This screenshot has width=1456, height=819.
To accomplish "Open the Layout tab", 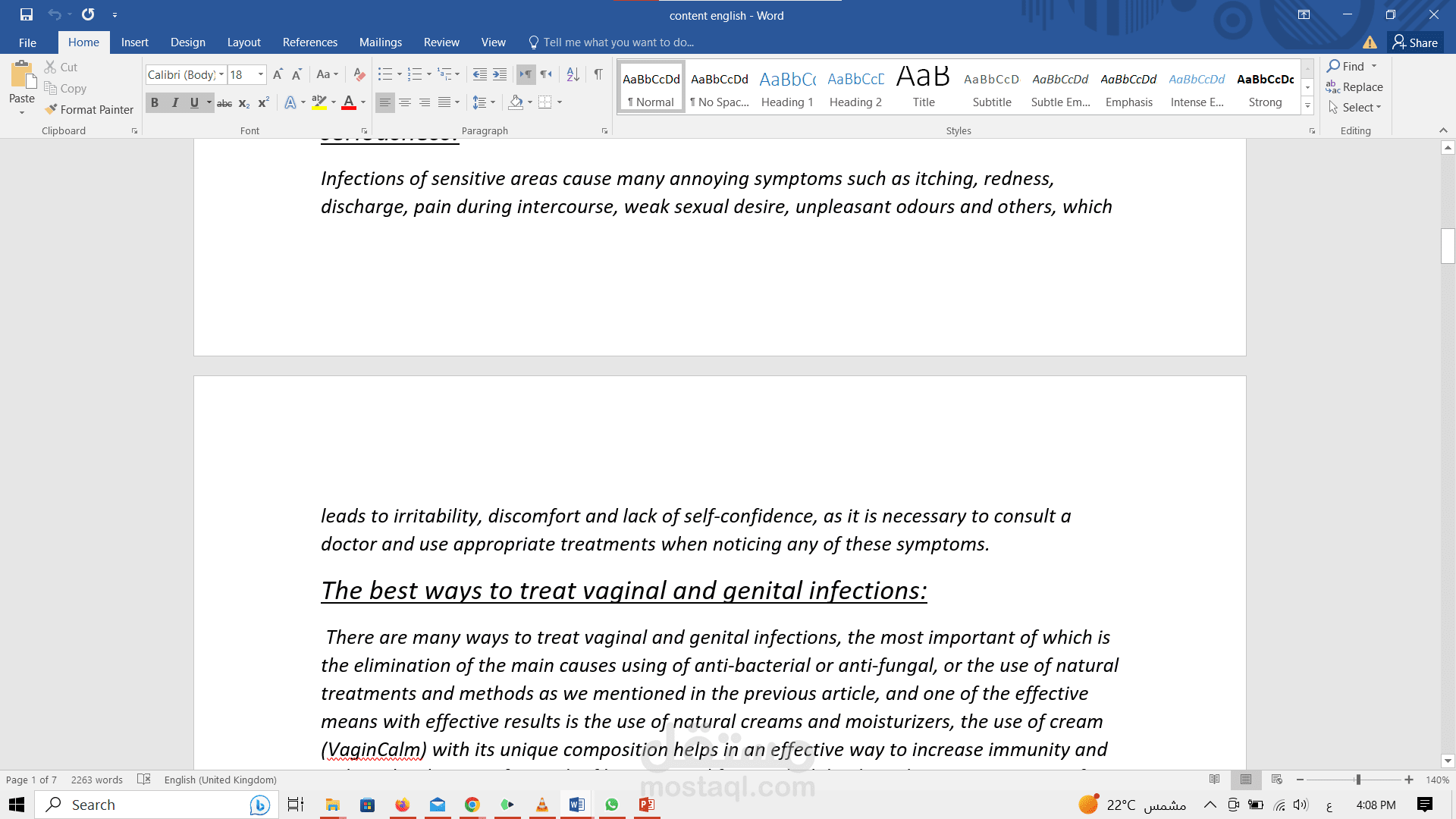I will pyautogui.click(x=244, y=42).
